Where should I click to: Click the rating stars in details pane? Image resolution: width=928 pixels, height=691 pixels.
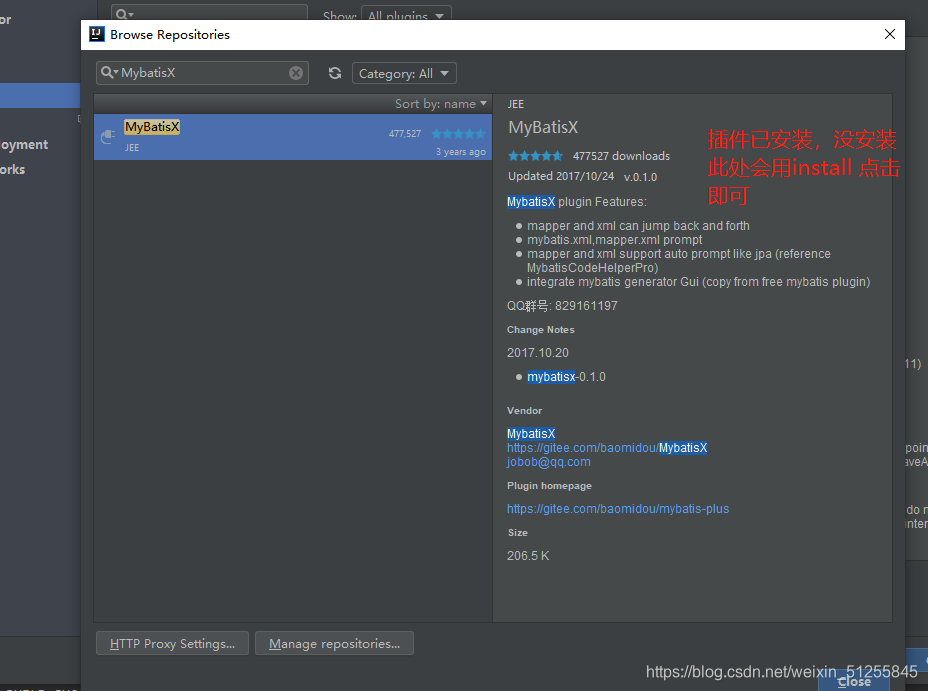point(535,156)
